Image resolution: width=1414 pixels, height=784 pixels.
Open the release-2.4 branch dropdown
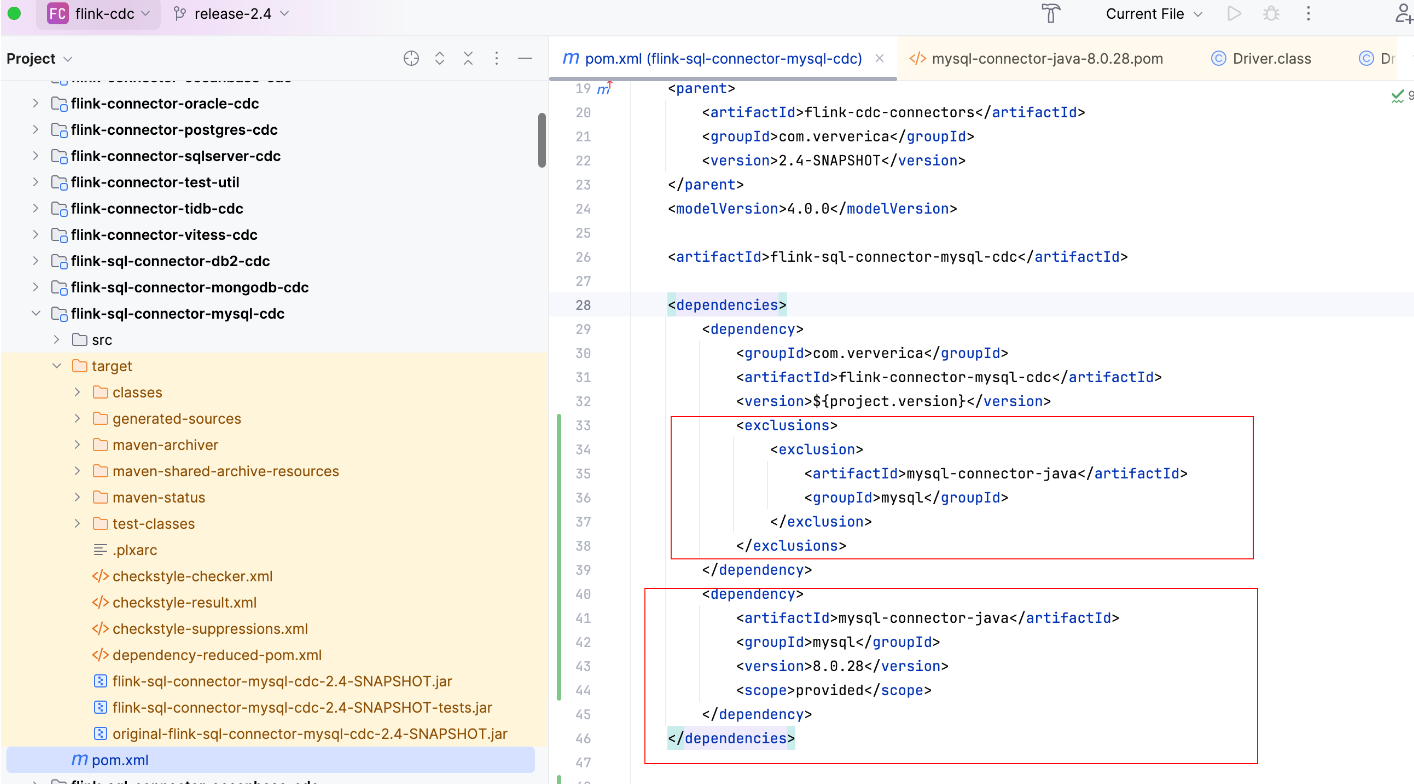(231, 14)
